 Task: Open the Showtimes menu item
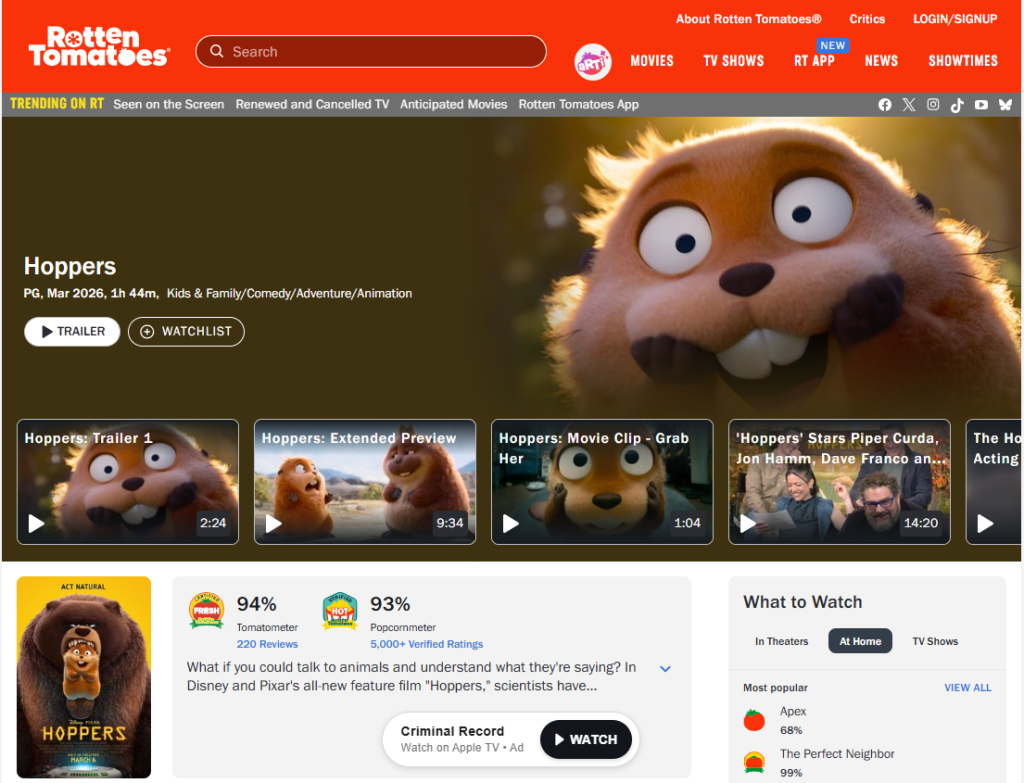[x=963, y=61]
